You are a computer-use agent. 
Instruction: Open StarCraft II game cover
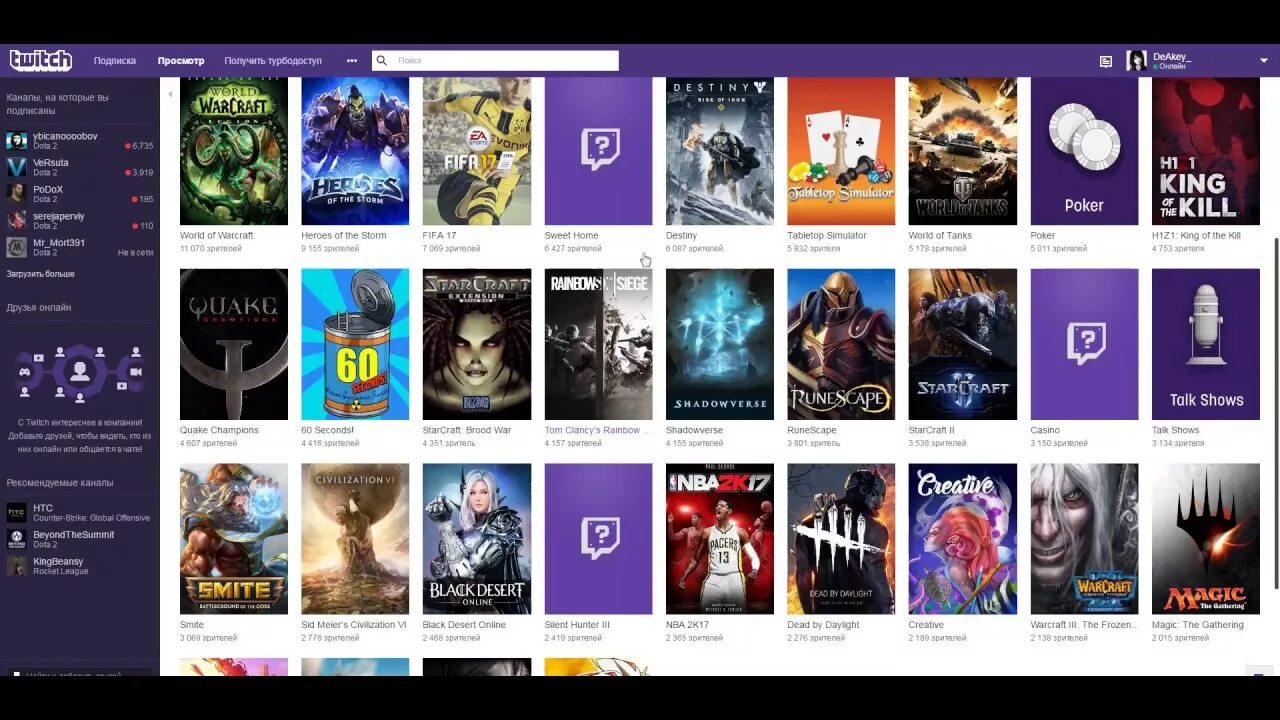coord(963,344)
